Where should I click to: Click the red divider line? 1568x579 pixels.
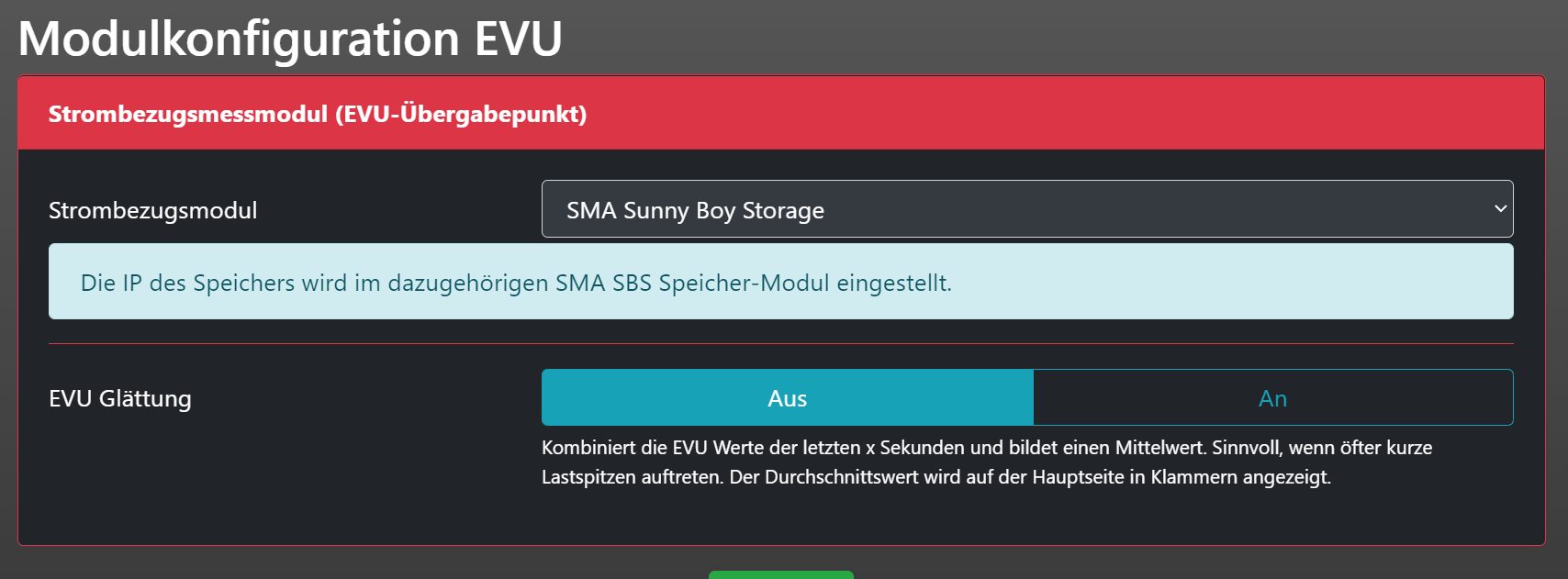pyautogui.click(x=780, y=344)
